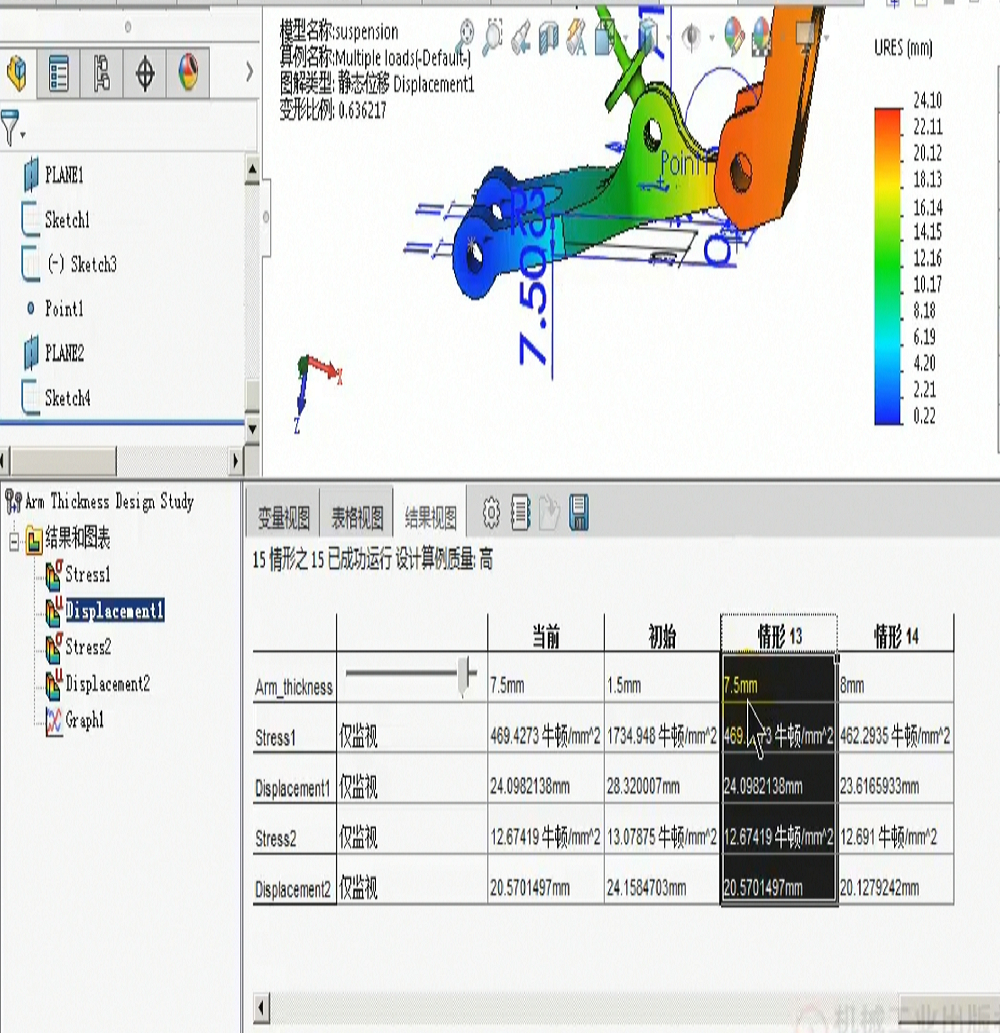Viewport: 1000px width, 1033px height.
Task: Select Stress2 in the results tree
Action: [87, 647]
